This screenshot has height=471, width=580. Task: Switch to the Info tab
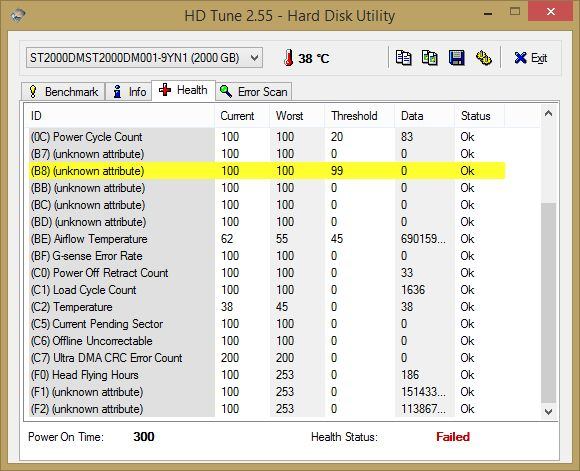129,91
